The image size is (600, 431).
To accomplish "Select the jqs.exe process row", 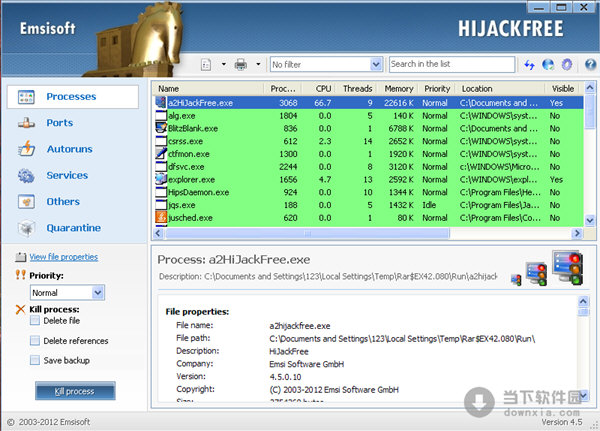I will (369, 205).
